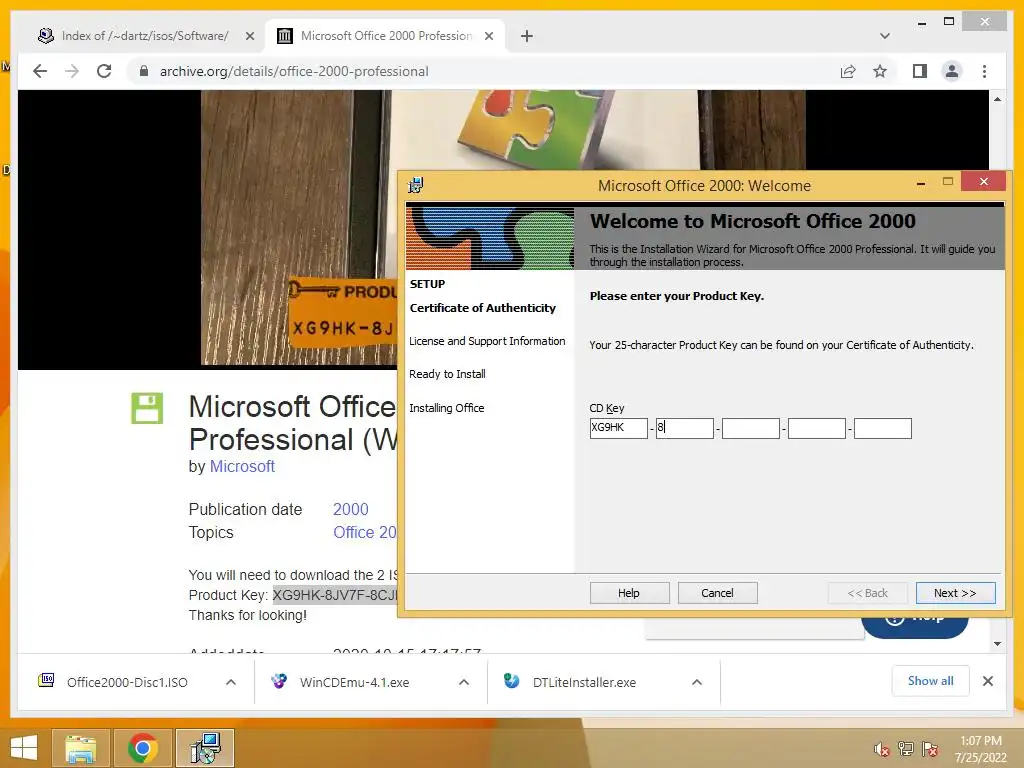Image resolution: width=1024 pixels, height=768 pixels.
Task: Click the product key photo thumbnail
Action: click(298, 227)
